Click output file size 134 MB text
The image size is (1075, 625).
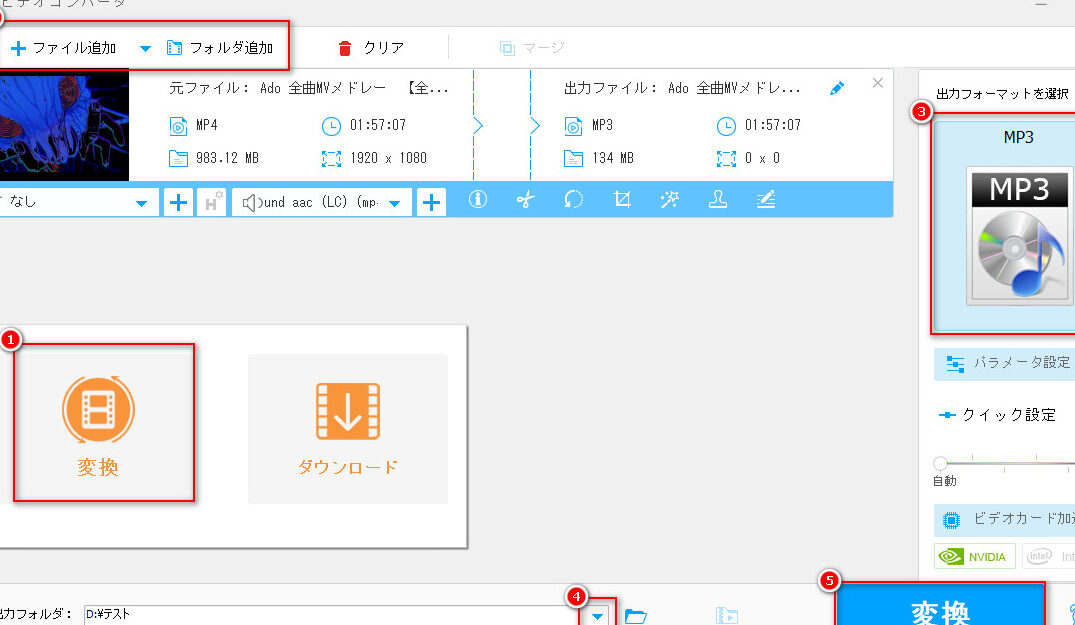613,158
